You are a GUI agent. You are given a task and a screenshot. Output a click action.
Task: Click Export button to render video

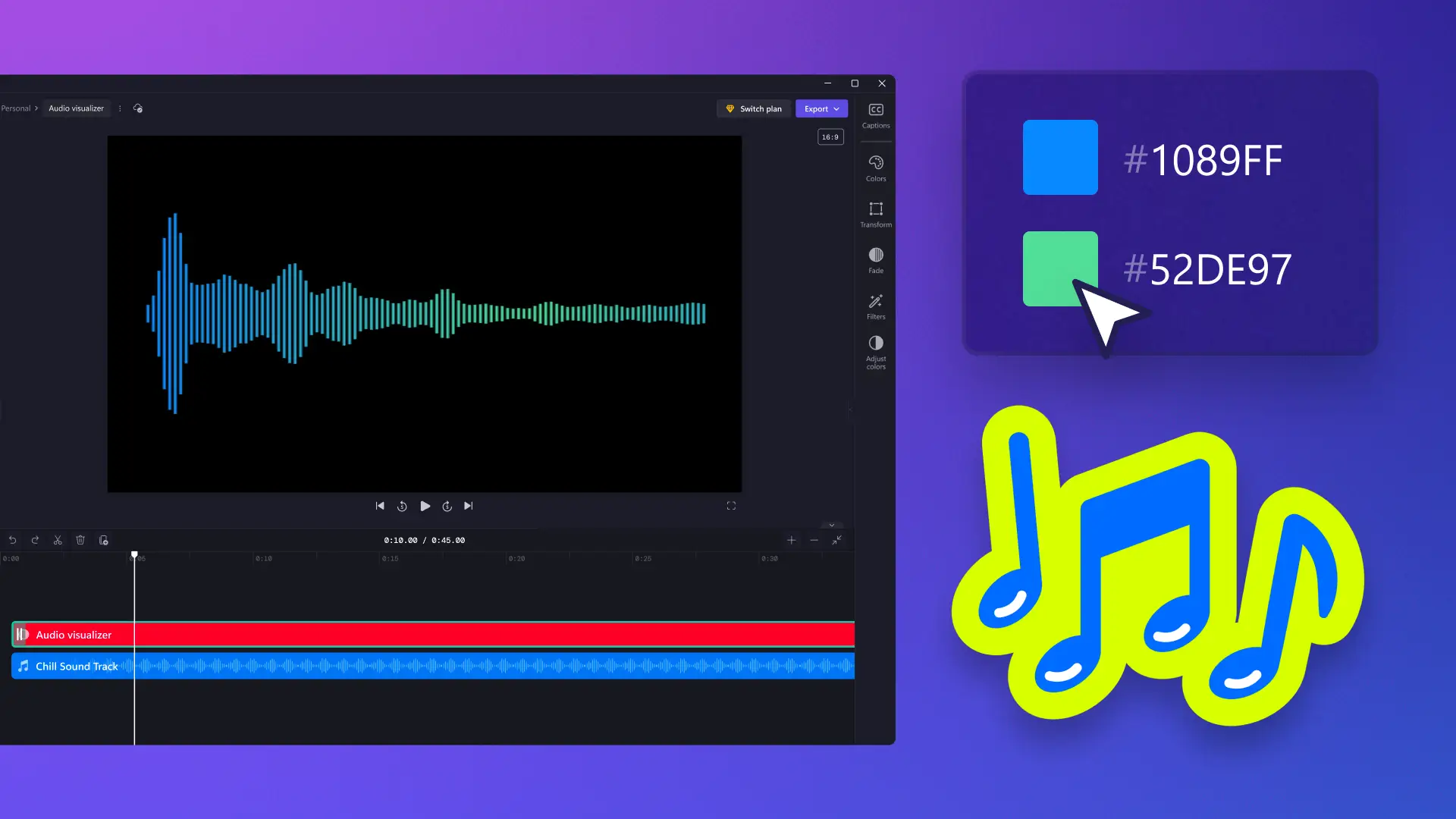(821, 108)
